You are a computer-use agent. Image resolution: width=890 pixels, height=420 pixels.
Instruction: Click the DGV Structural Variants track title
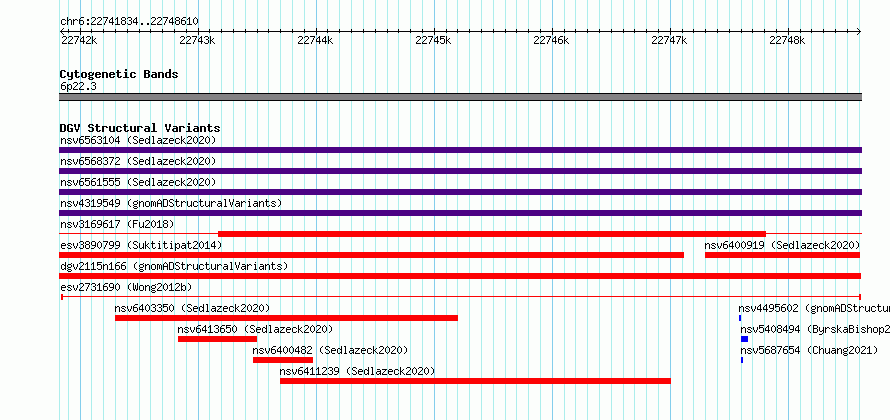pyautogui.click(x=140, y=128)
